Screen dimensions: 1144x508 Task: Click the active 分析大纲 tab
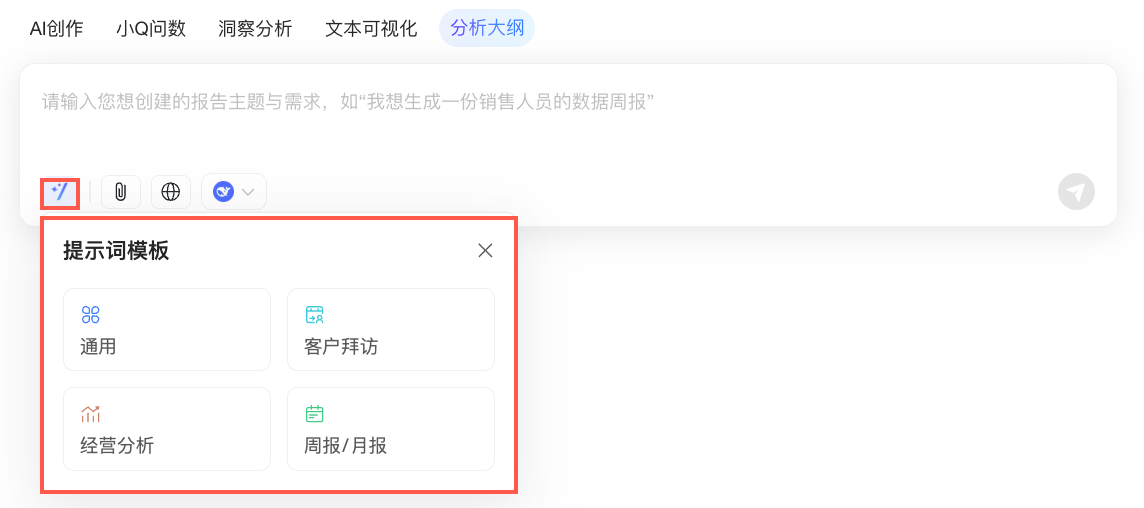tap(487, 28)
